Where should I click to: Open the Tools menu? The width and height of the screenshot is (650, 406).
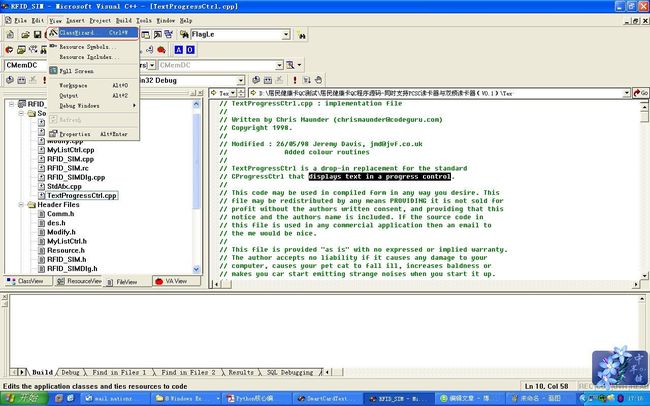(x=144, y=20)
